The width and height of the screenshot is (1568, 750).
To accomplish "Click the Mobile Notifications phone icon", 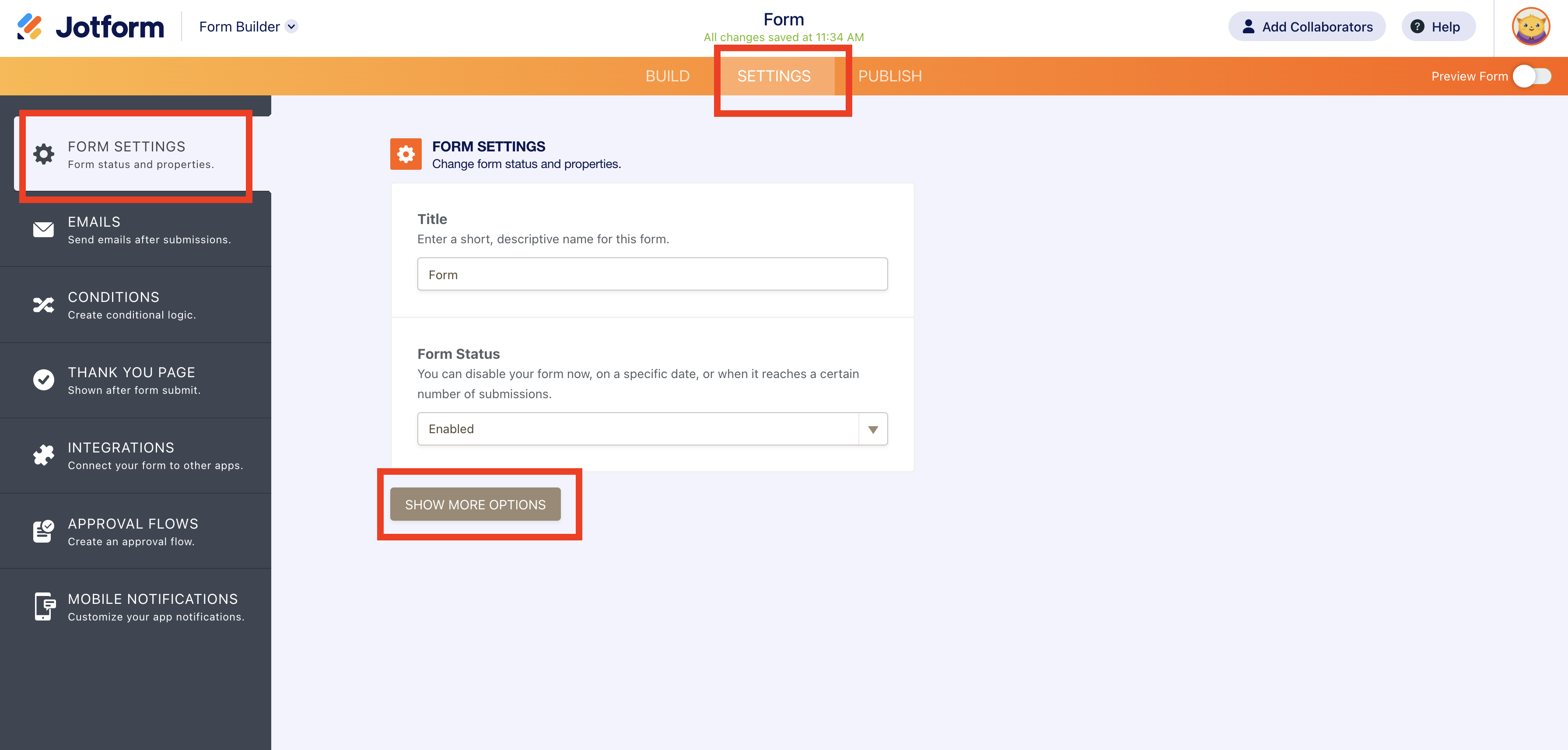I will point(43,606).
